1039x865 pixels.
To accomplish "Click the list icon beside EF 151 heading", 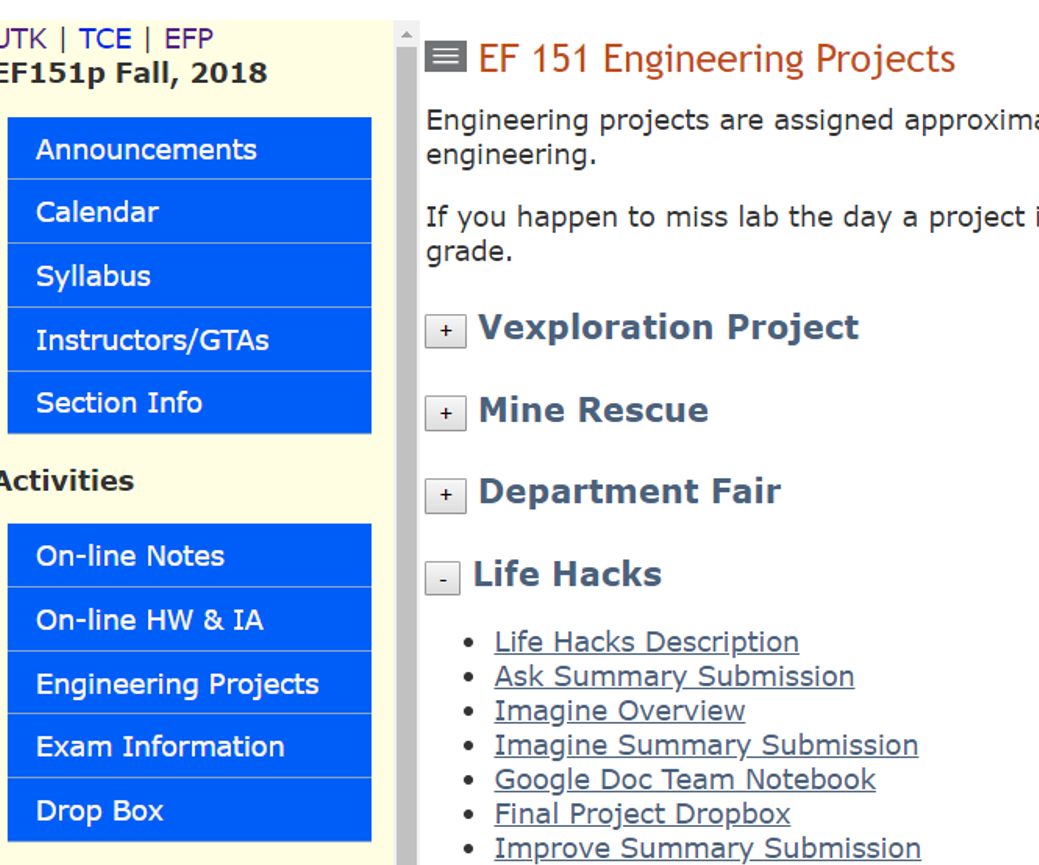I will (x=445, y=58).
